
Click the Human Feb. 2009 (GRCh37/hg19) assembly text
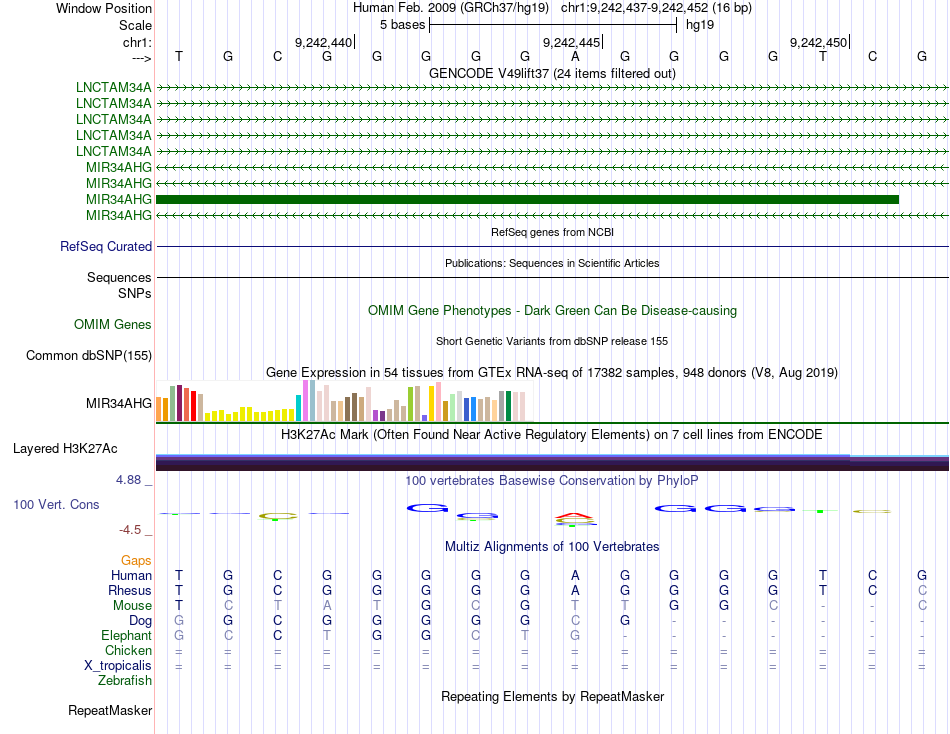451,8
